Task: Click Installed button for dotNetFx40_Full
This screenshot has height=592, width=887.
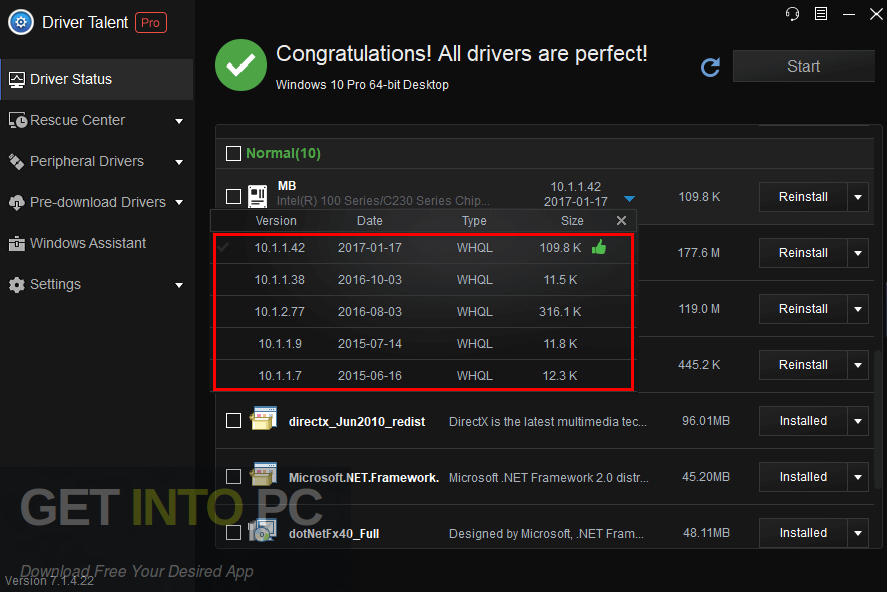Action: [803, 533]
